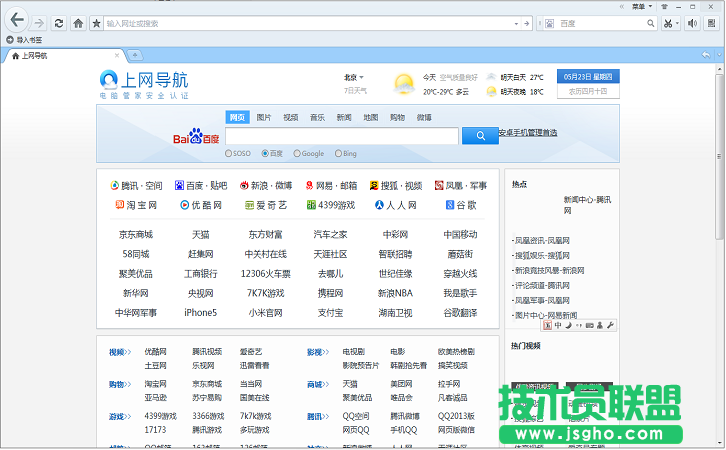726x450 pixels.
Task: Click the forward navigation arrow
Action: coord(39,23)
